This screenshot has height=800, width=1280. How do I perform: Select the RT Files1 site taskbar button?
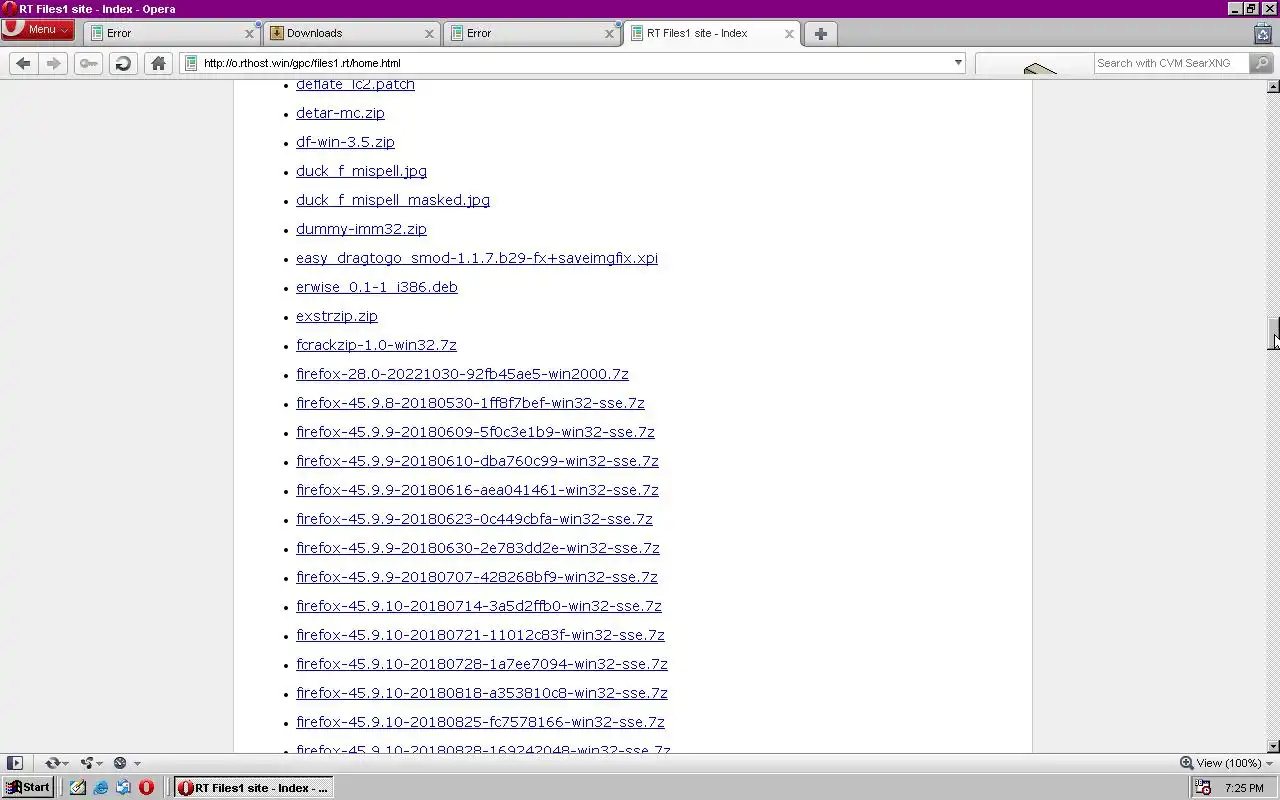253,787
